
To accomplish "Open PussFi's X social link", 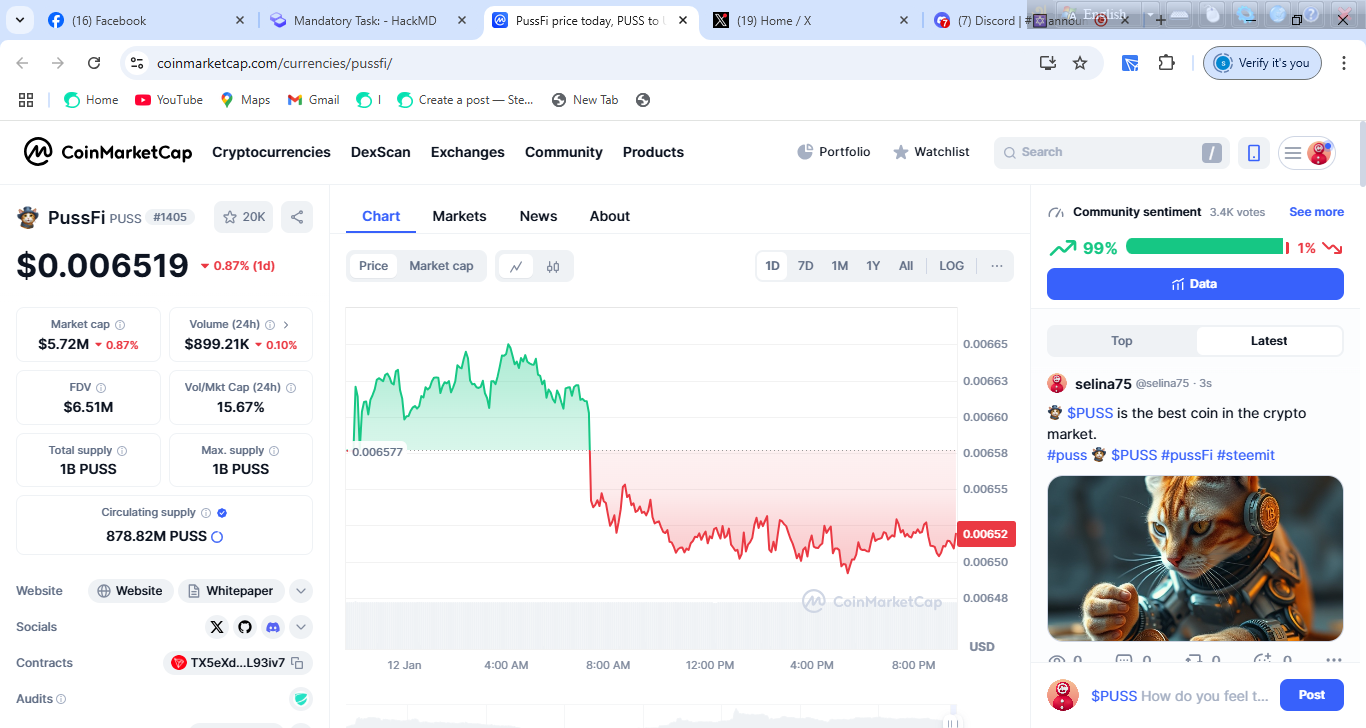I will [217, 627].
